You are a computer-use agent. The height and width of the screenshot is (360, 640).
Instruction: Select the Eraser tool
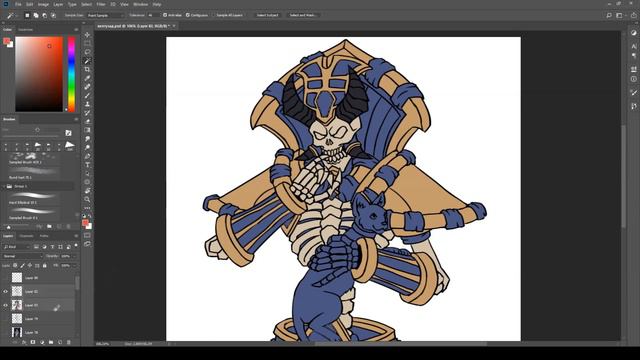click(x=87, y=121)
